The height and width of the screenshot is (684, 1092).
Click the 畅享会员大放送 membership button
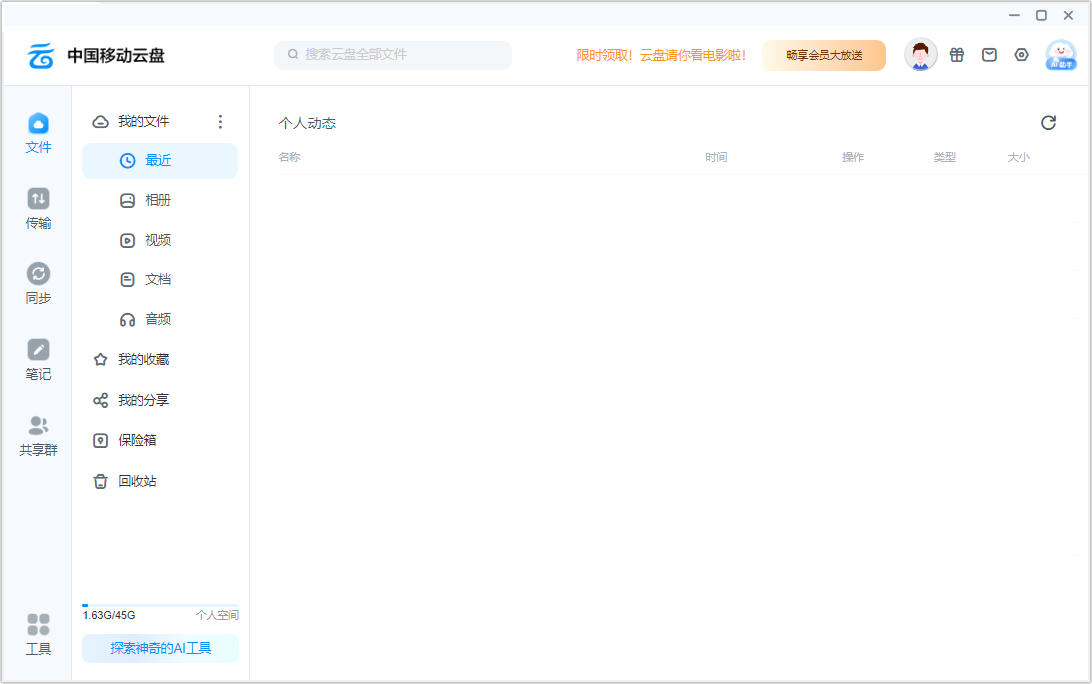823,55
